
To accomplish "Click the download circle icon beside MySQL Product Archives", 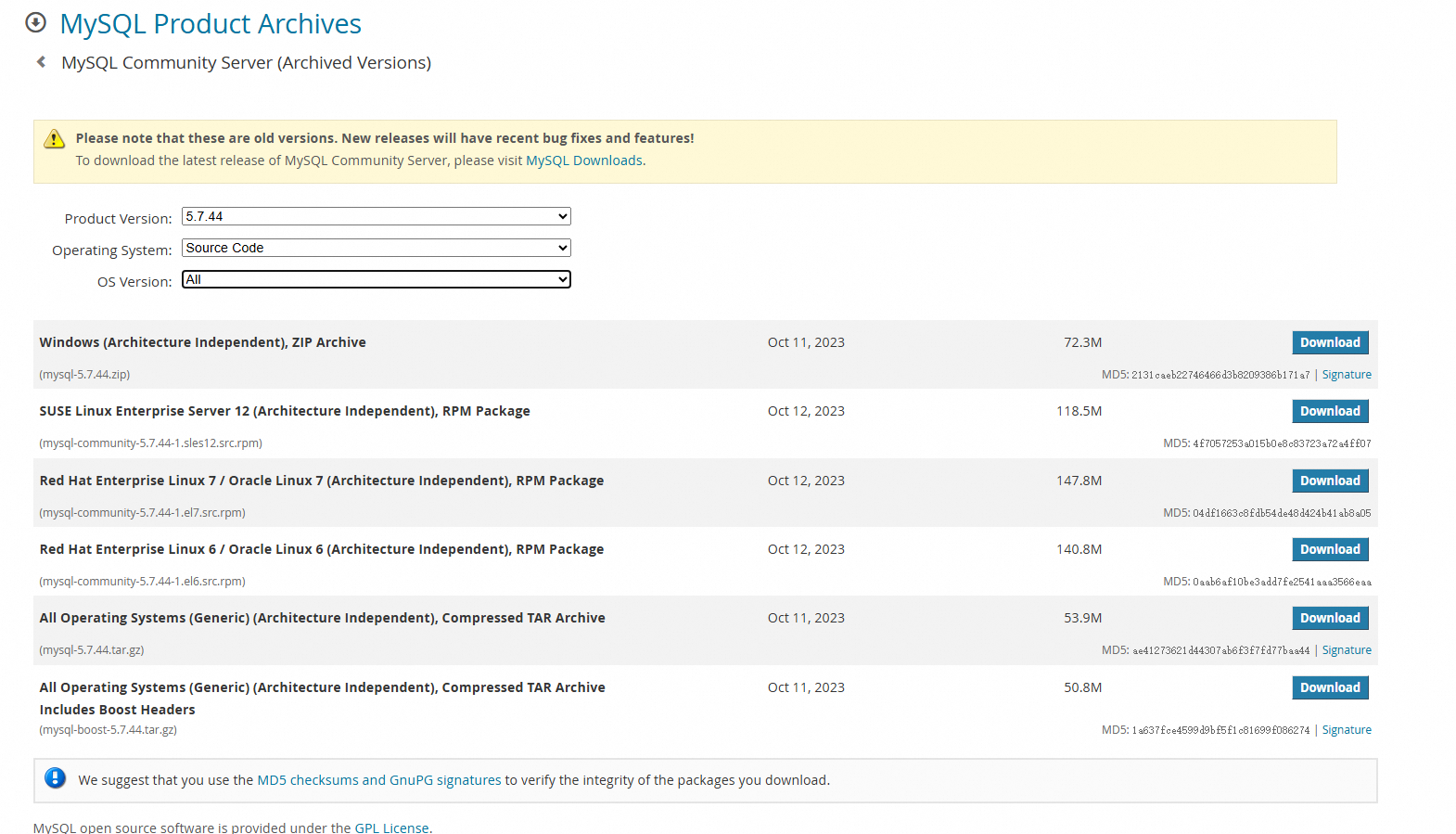I will (35, 22).
